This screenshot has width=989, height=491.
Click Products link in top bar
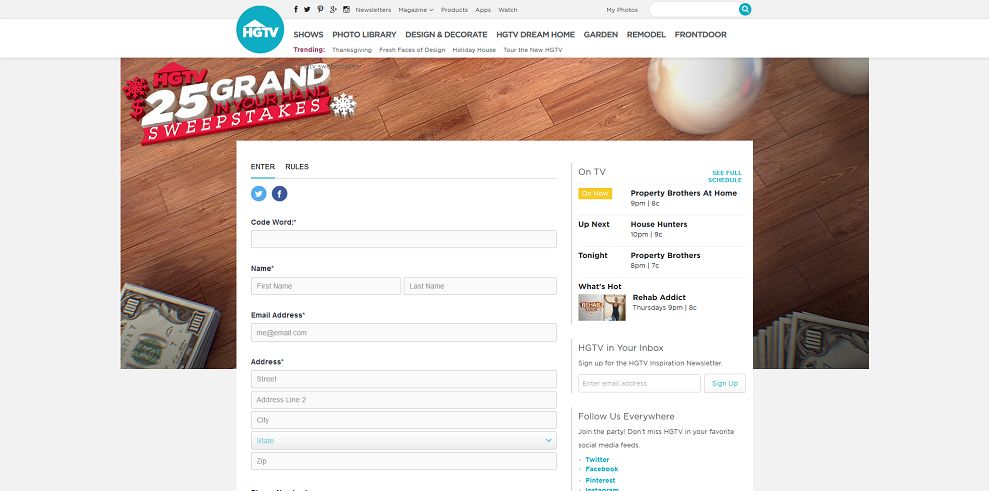coord(454,10)
